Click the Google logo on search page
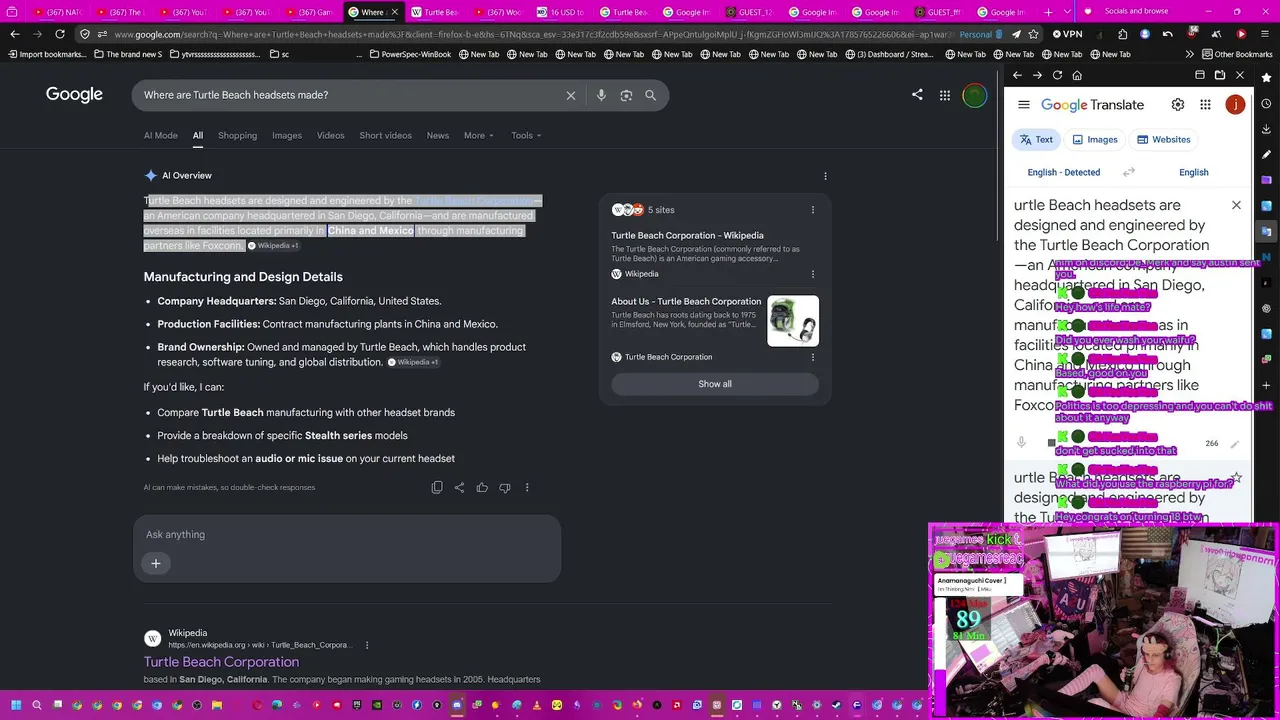This screenshot has height=720, width=1280. click(74, 95)
